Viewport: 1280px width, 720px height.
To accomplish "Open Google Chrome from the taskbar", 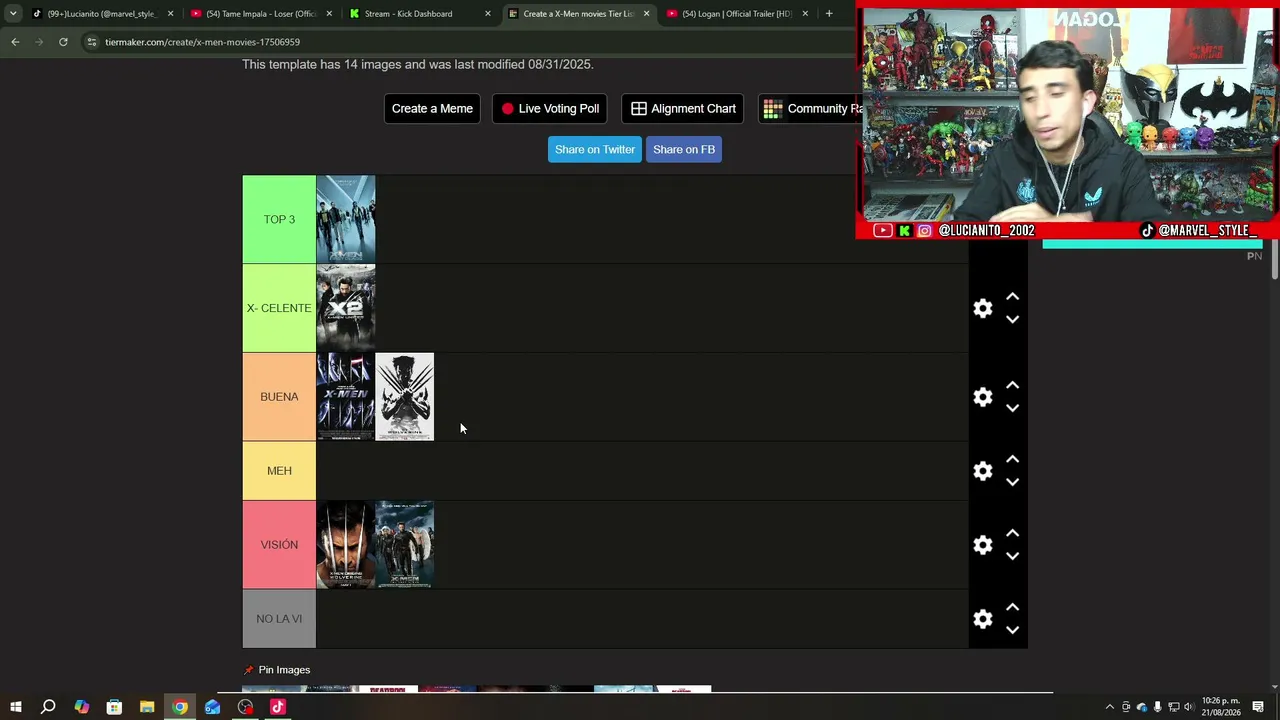I will coord(180,707).
